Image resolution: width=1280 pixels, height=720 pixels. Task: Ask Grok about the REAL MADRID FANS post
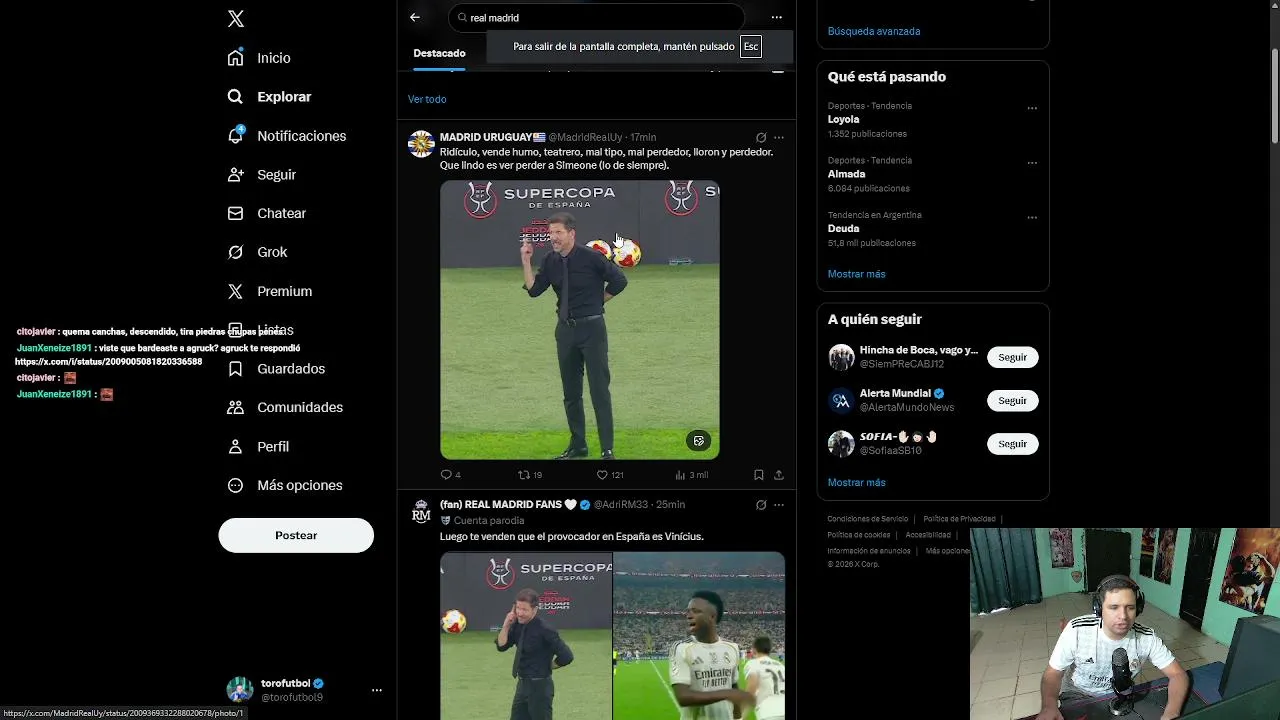tap(761, 505)
